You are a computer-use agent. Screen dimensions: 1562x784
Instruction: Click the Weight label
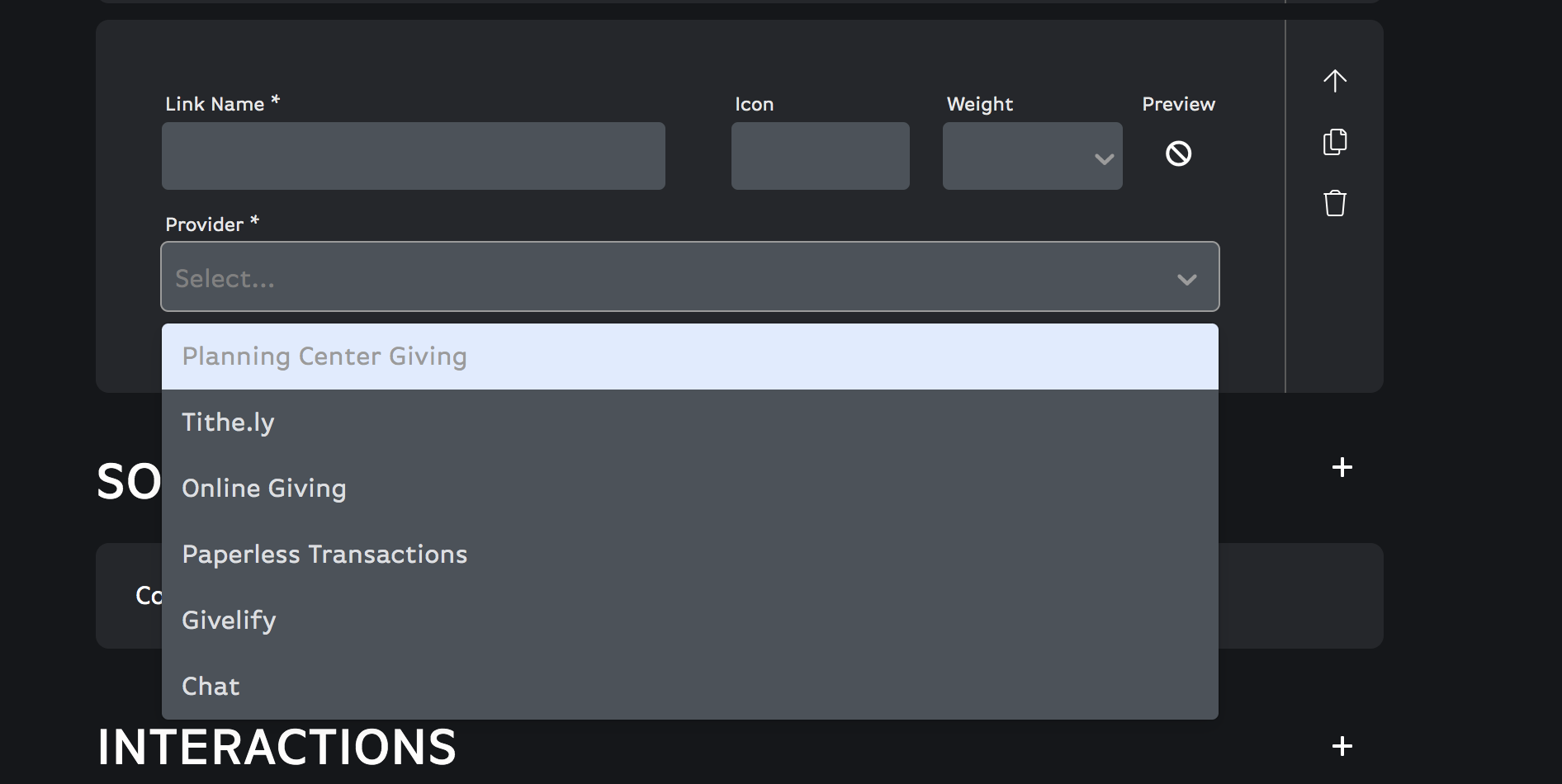coord(980,104)
